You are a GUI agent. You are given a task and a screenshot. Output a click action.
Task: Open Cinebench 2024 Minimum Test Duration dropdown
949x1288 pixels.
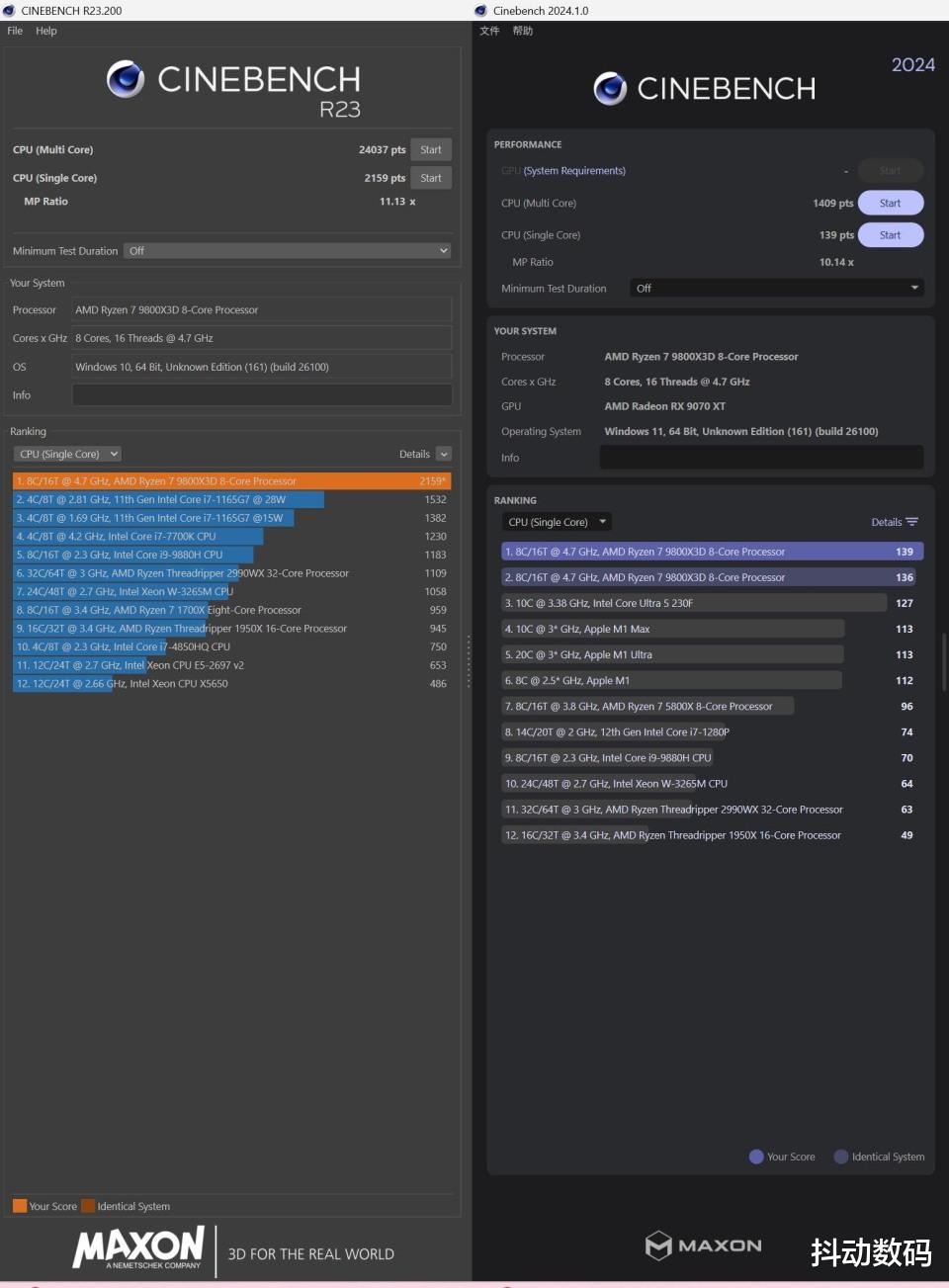(776, 288)
